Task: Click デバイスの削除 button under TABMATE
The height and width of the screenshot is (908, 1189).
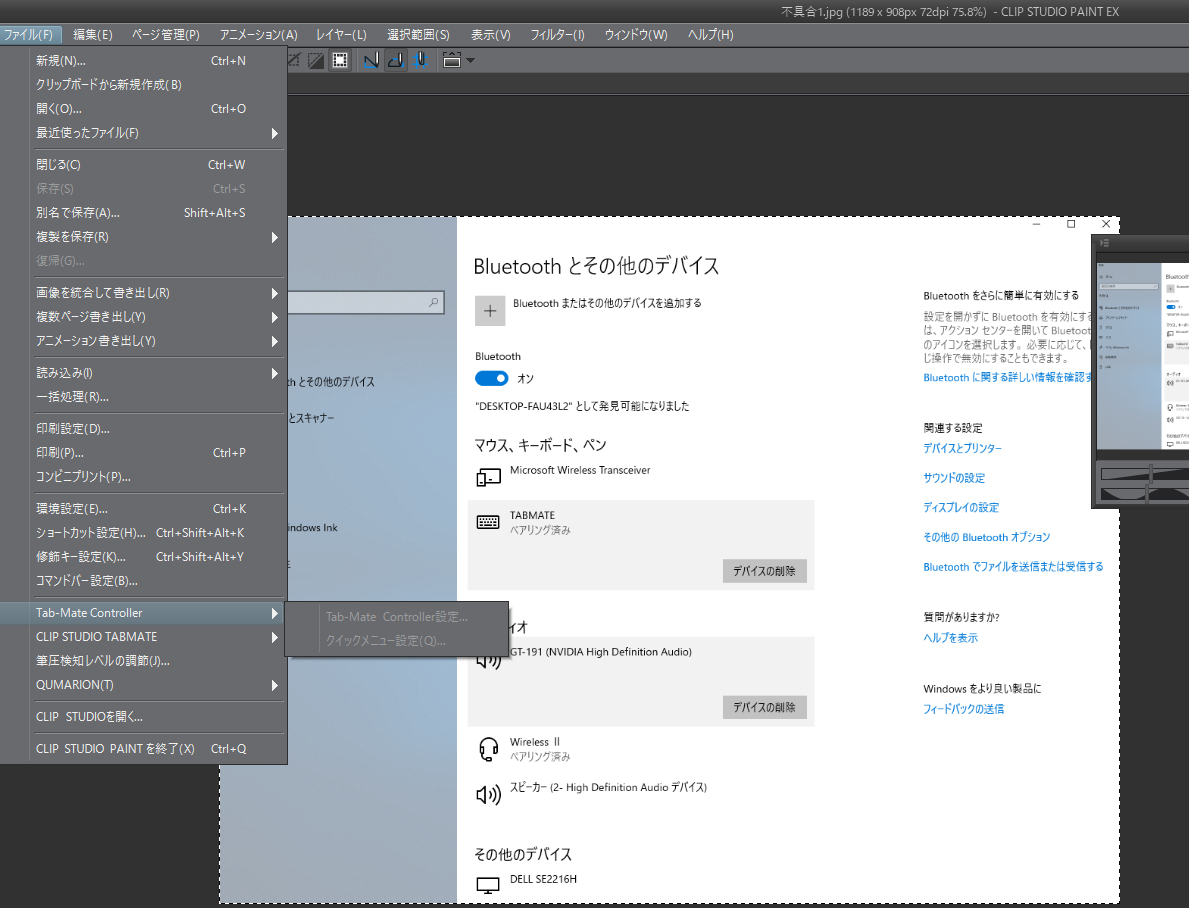Action: click(x=764, y=571)
